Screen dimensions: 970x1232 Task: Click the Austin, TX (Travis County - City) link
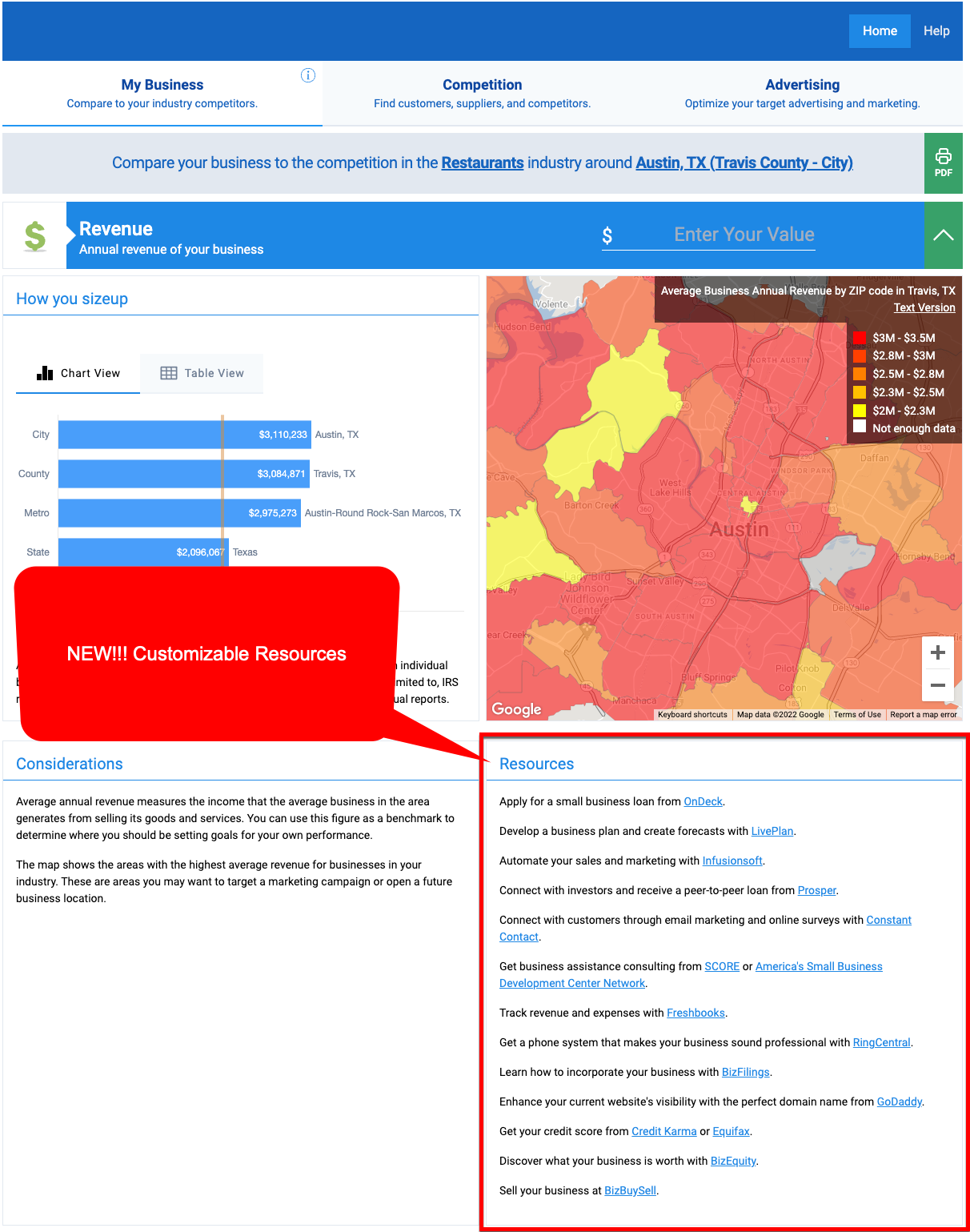[x=744, y=163]
